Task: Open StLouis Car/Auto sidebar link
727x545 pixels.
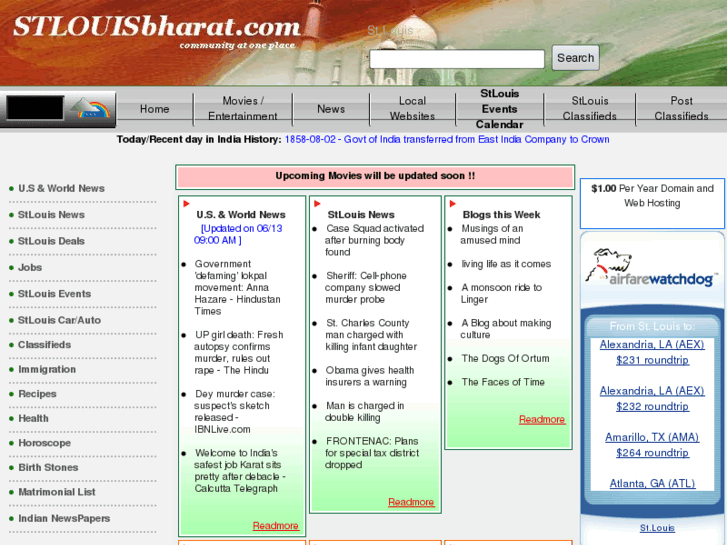Action: pyautogui.click(x=59, y=321)
